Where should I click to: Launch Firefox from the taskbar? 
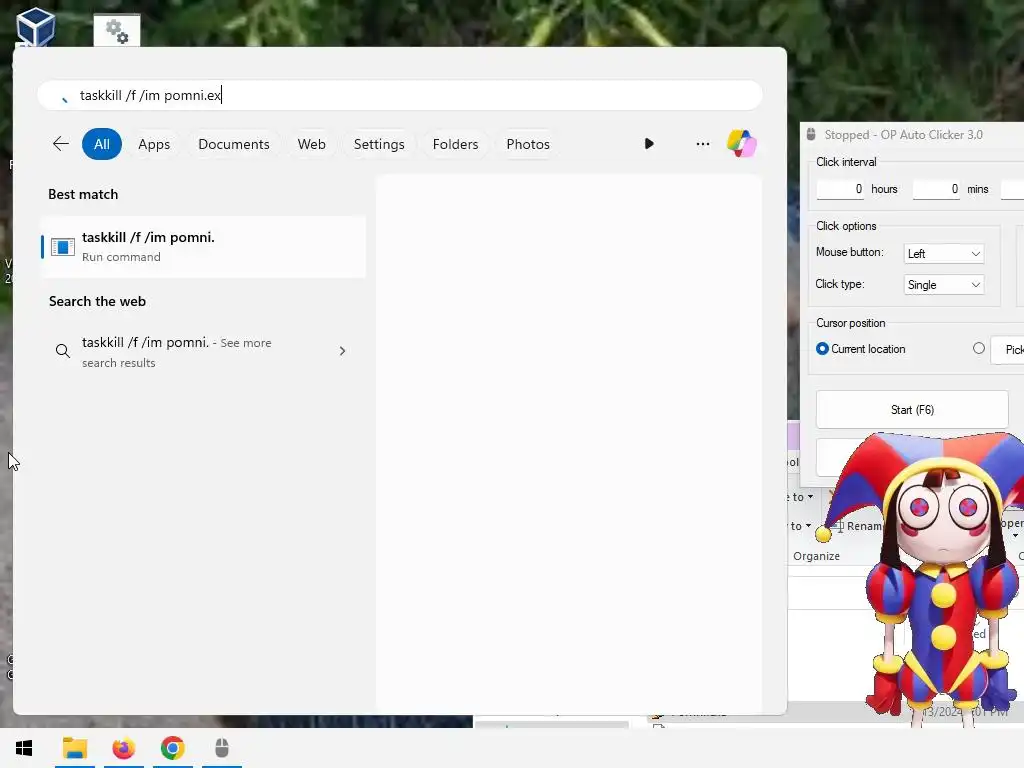[123, 748]
